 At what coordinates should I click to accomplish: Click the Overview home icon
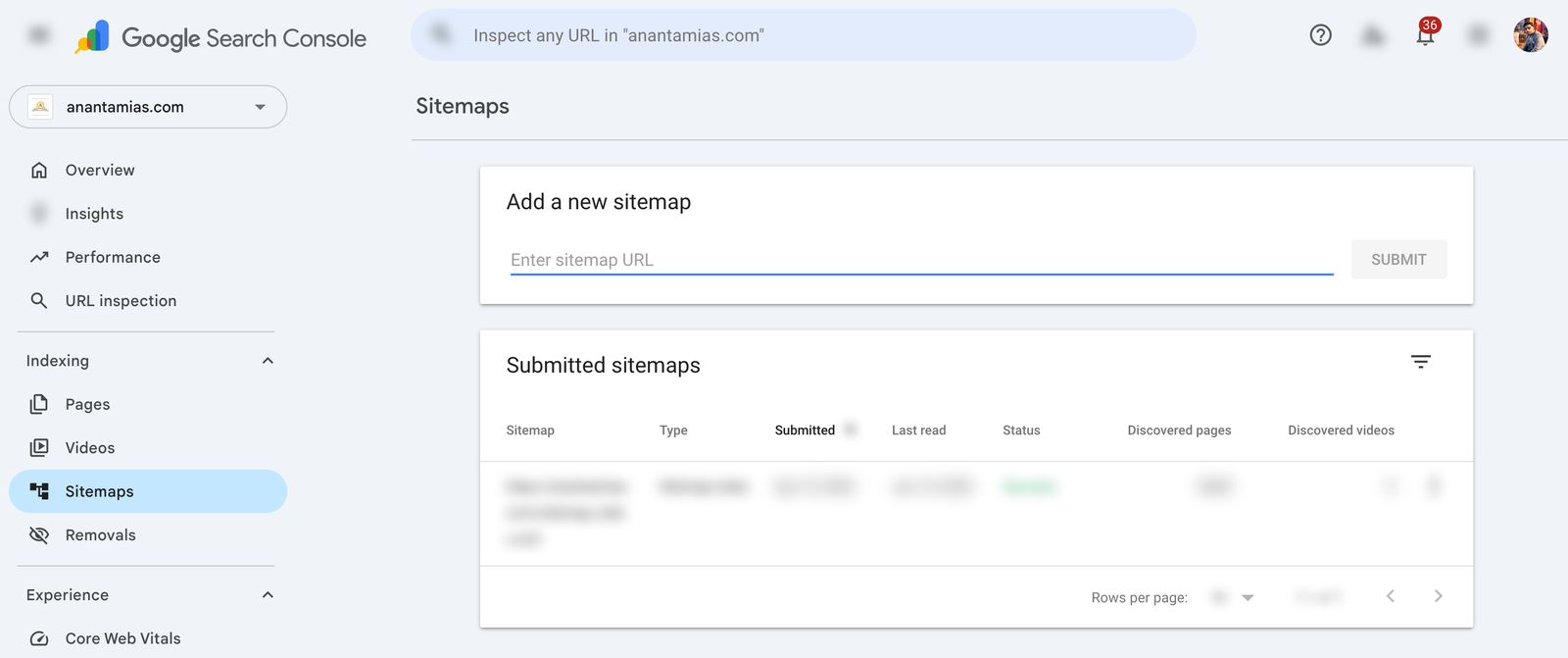point(39,170)
